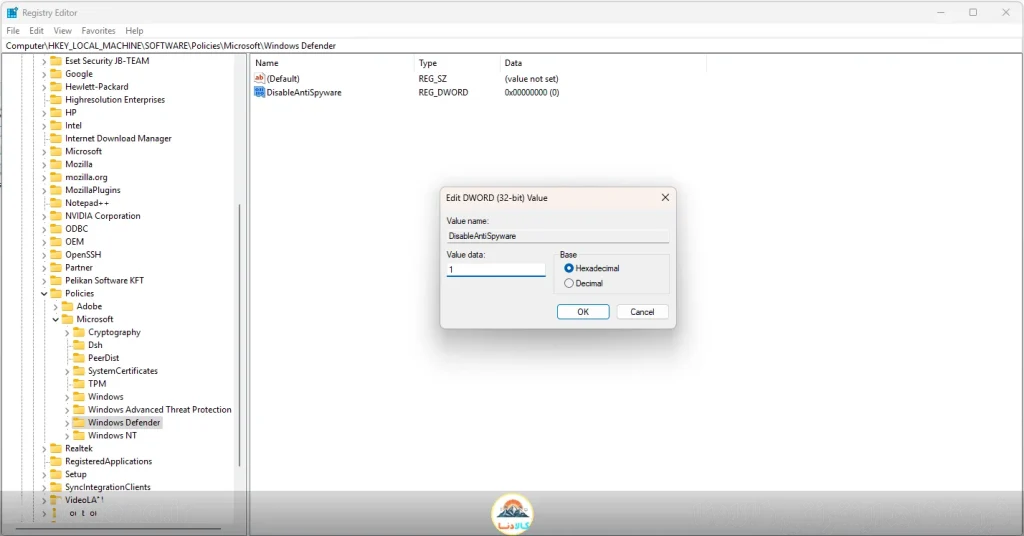Open the Help menu
Viewport: 1024px width, 536px height.
135,31
